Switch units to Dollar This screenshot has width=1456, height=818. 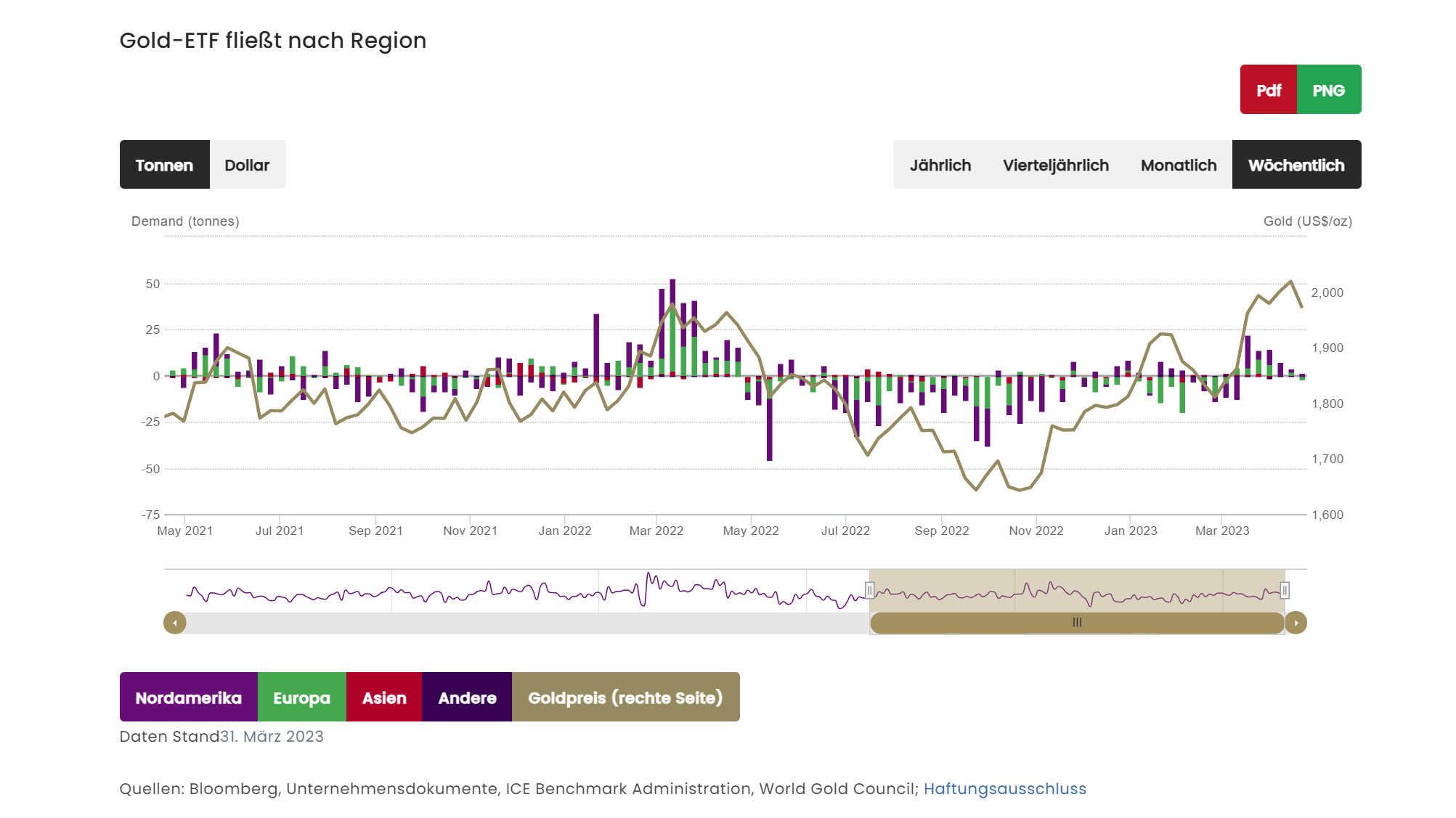tap(248, 165)
